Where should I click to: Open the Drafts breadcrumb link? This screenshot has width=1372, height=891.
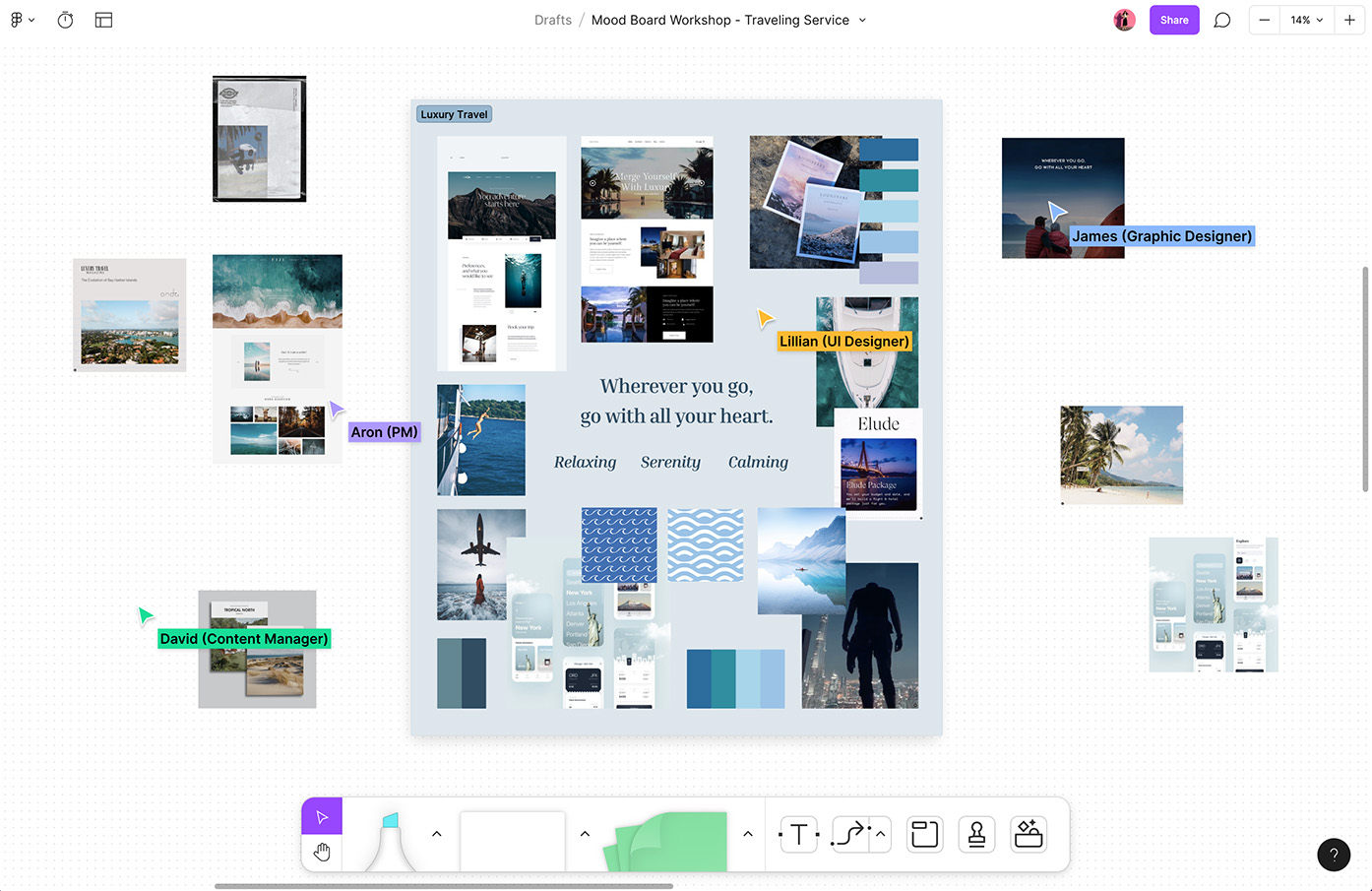(x=552, y=20)
